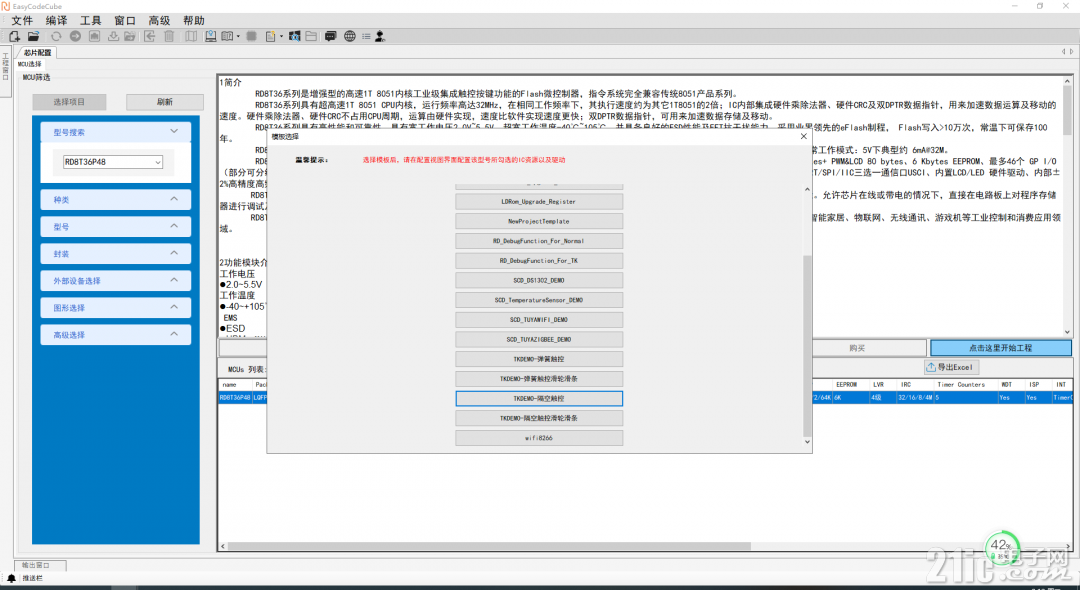Click the laptop download toolbar icon

point(210,36)
